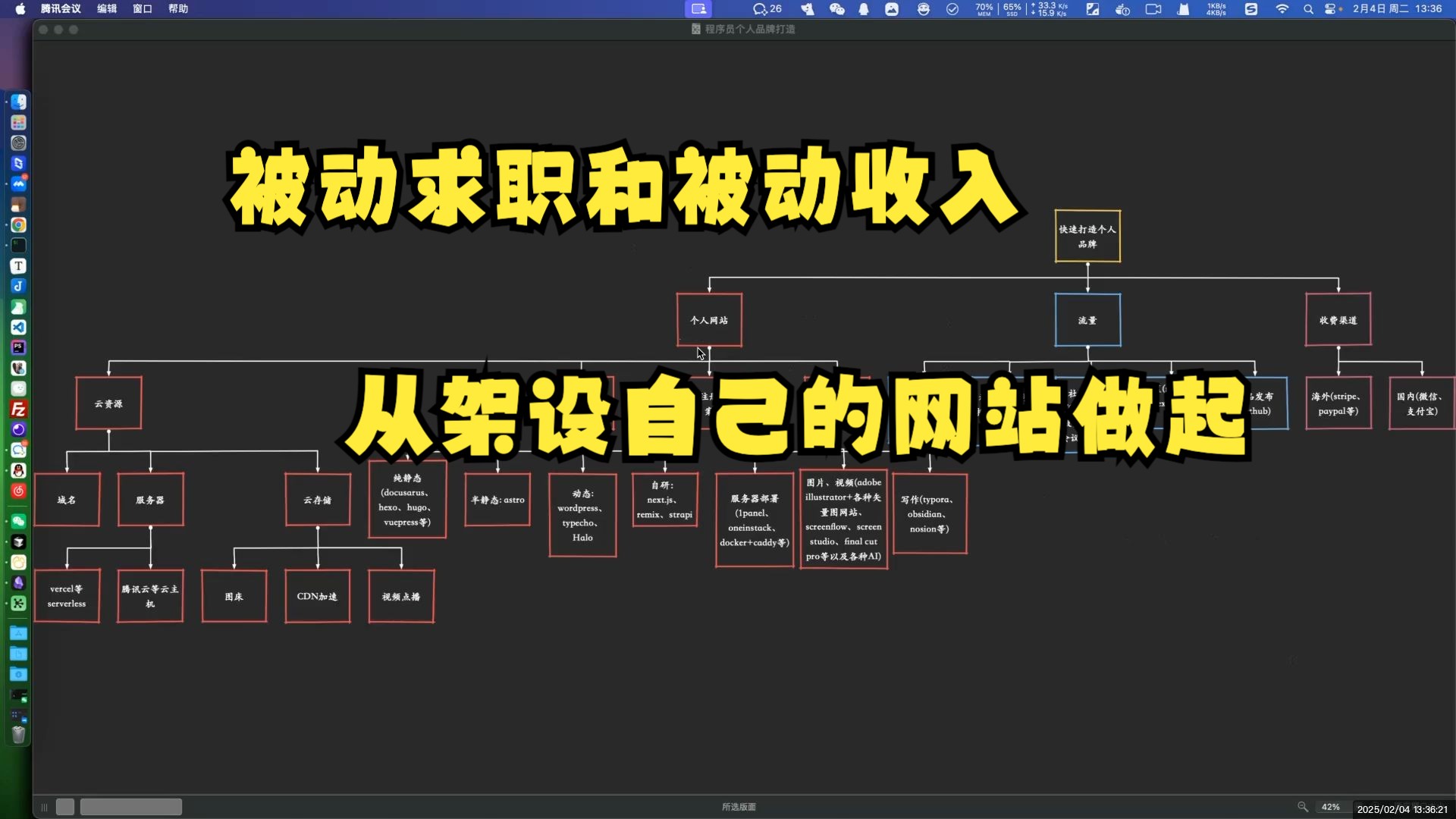The width and height of the screenshot is (1456, 819).
Task: Select the 自研: next.js remix node
Action: point(665,500)
